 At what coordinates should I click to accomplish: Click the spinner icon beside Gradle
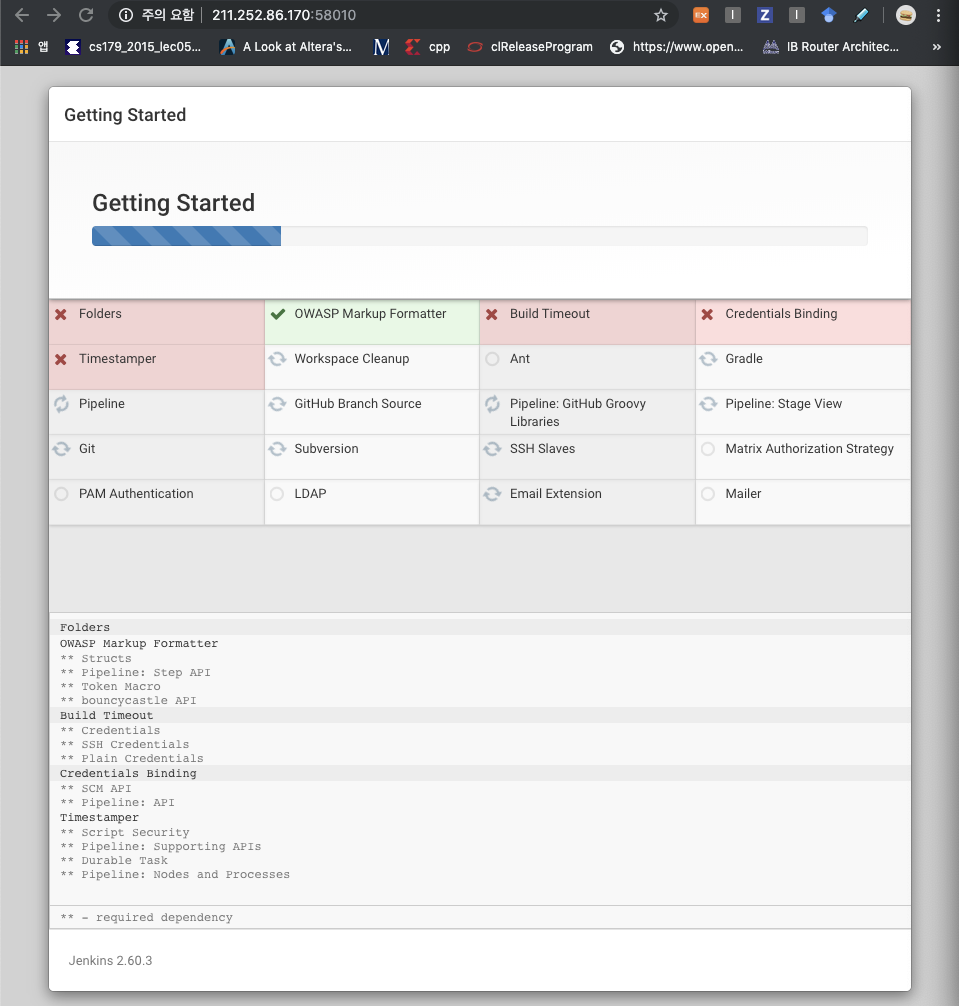click(708, 359)
